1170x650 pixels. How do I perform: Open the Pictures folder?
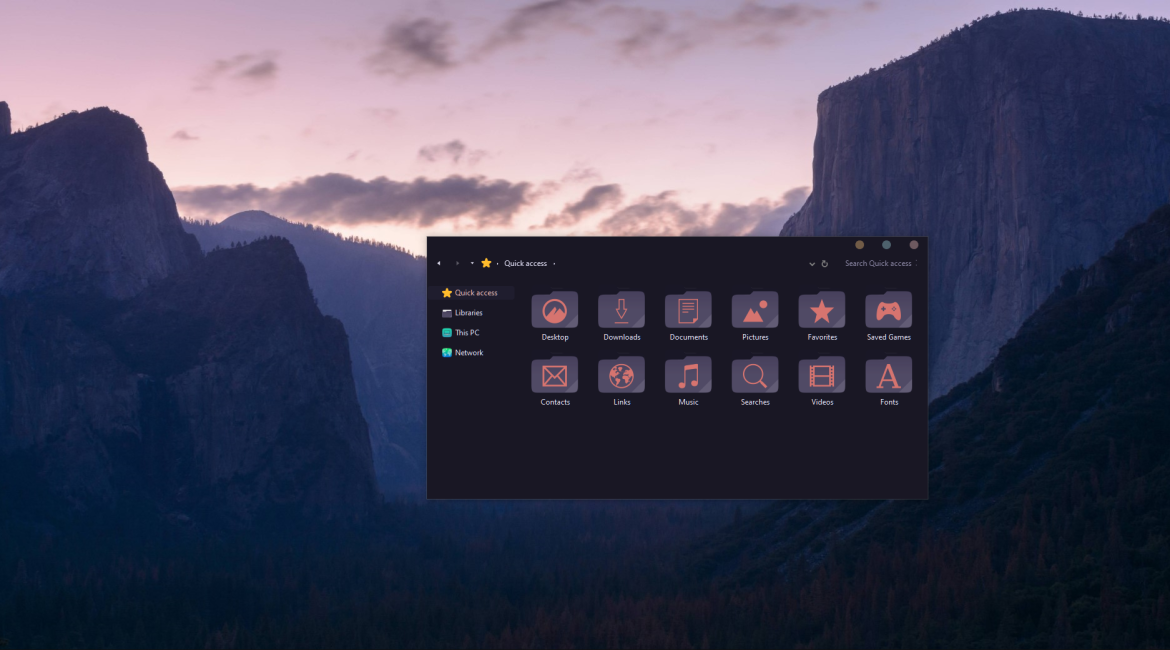tap(755, 311)
